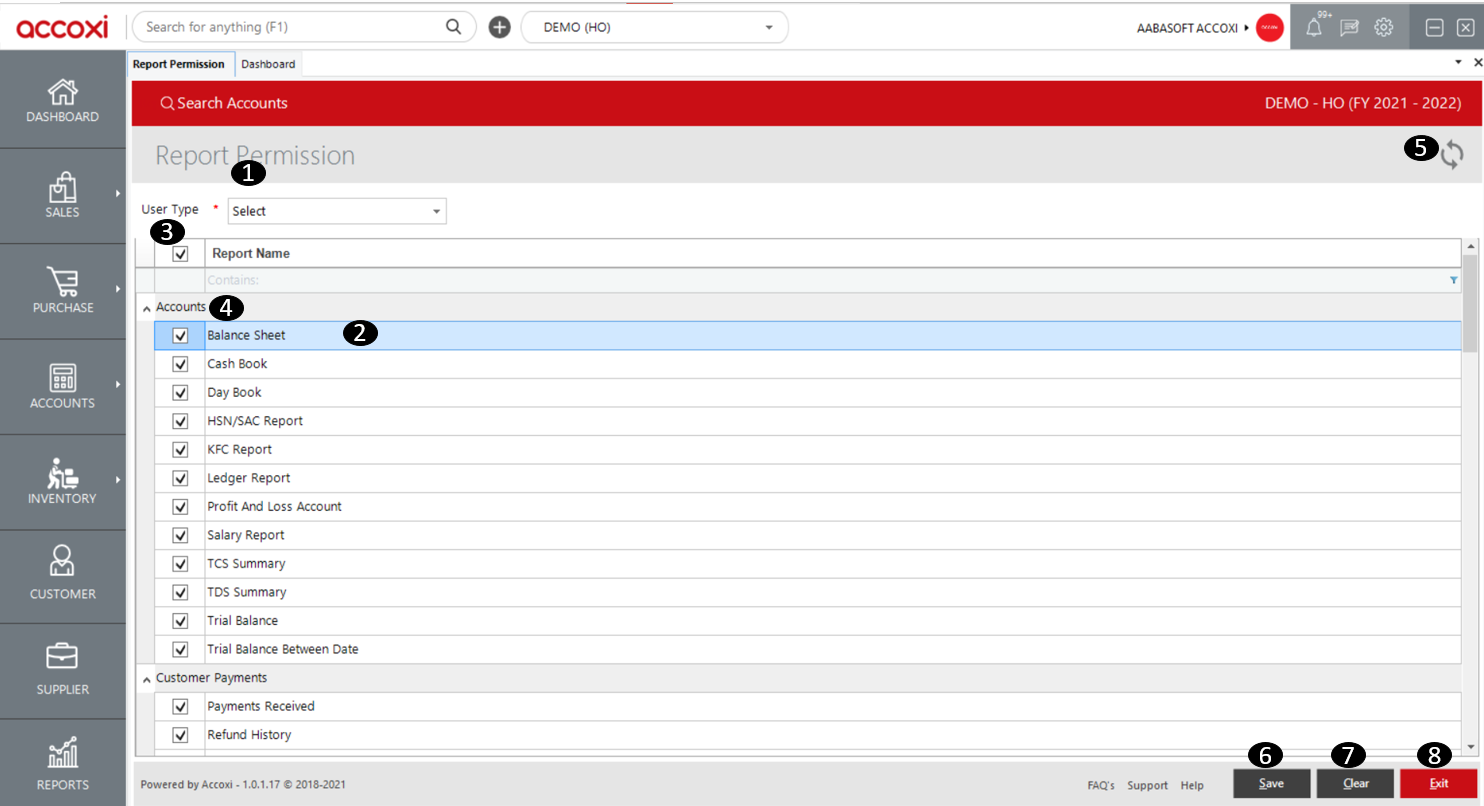The width and height of the screenshot is (1484, 806).
Task: Uncheck the Cash Book report checkbox
Action: [x=181, y=364]
